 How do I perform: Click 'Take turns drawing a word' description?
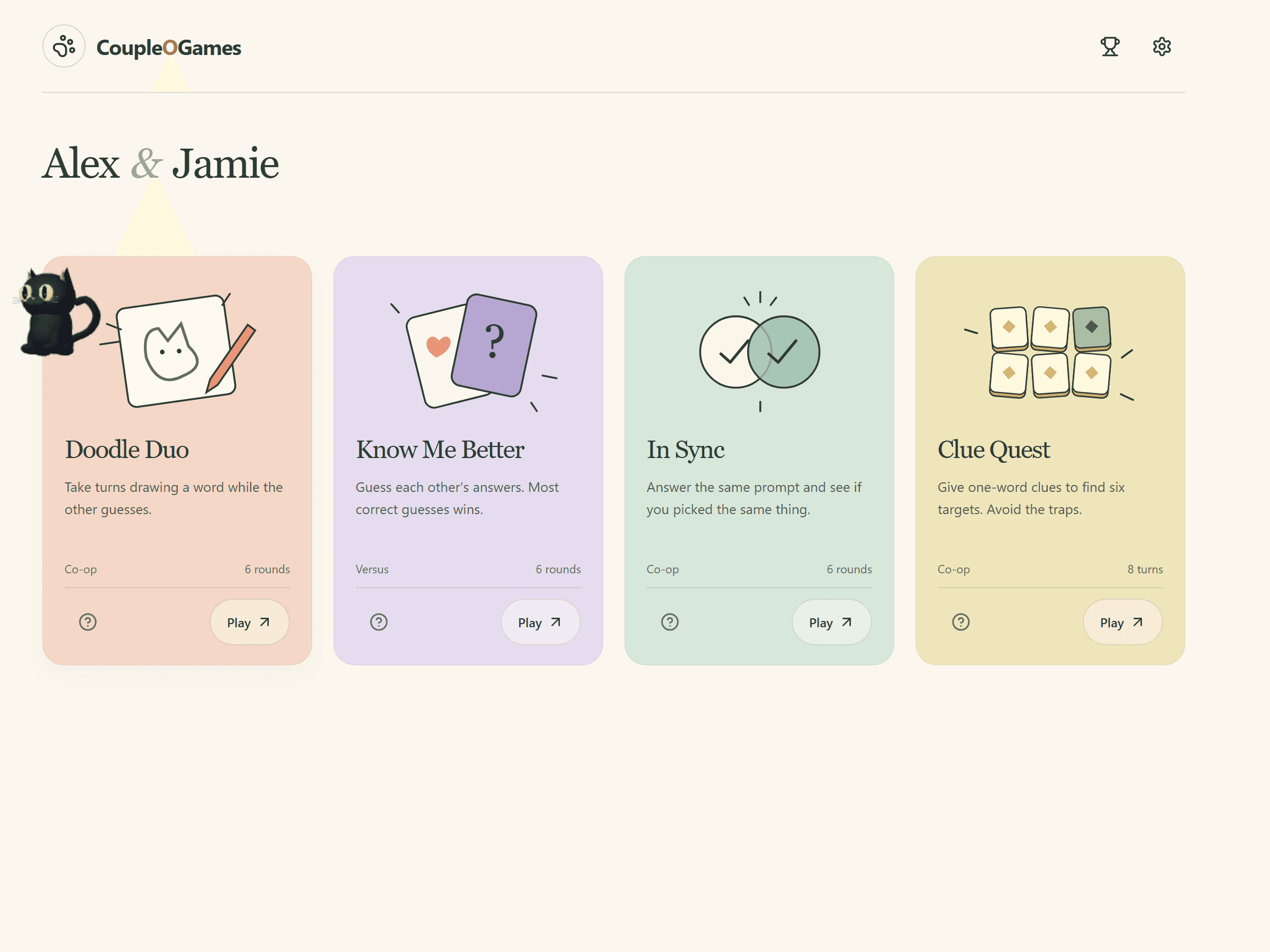tap(174, 498)
